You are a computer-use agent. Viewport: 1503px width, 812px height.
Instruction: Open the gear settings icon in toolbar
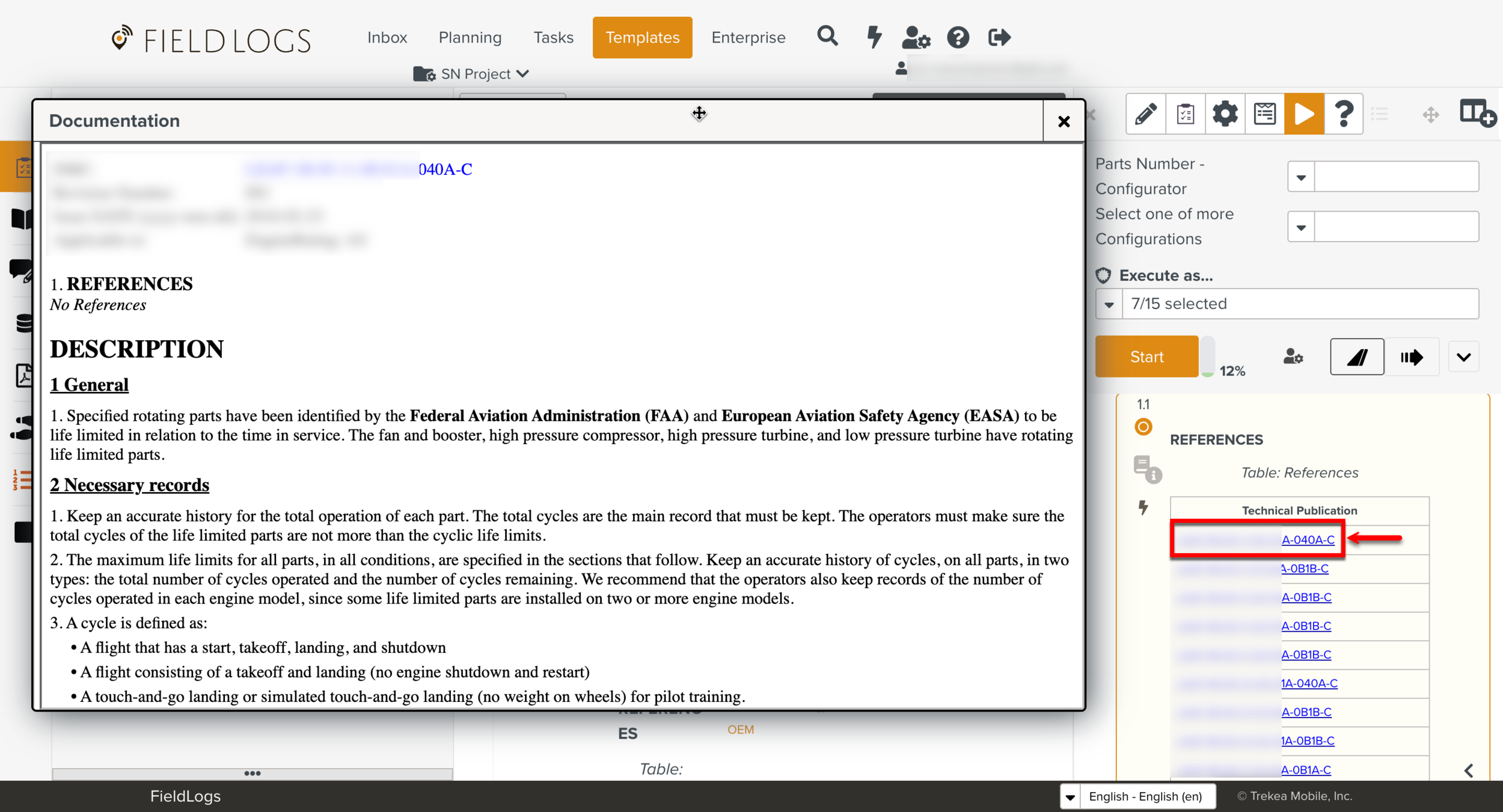[1225, 114]
